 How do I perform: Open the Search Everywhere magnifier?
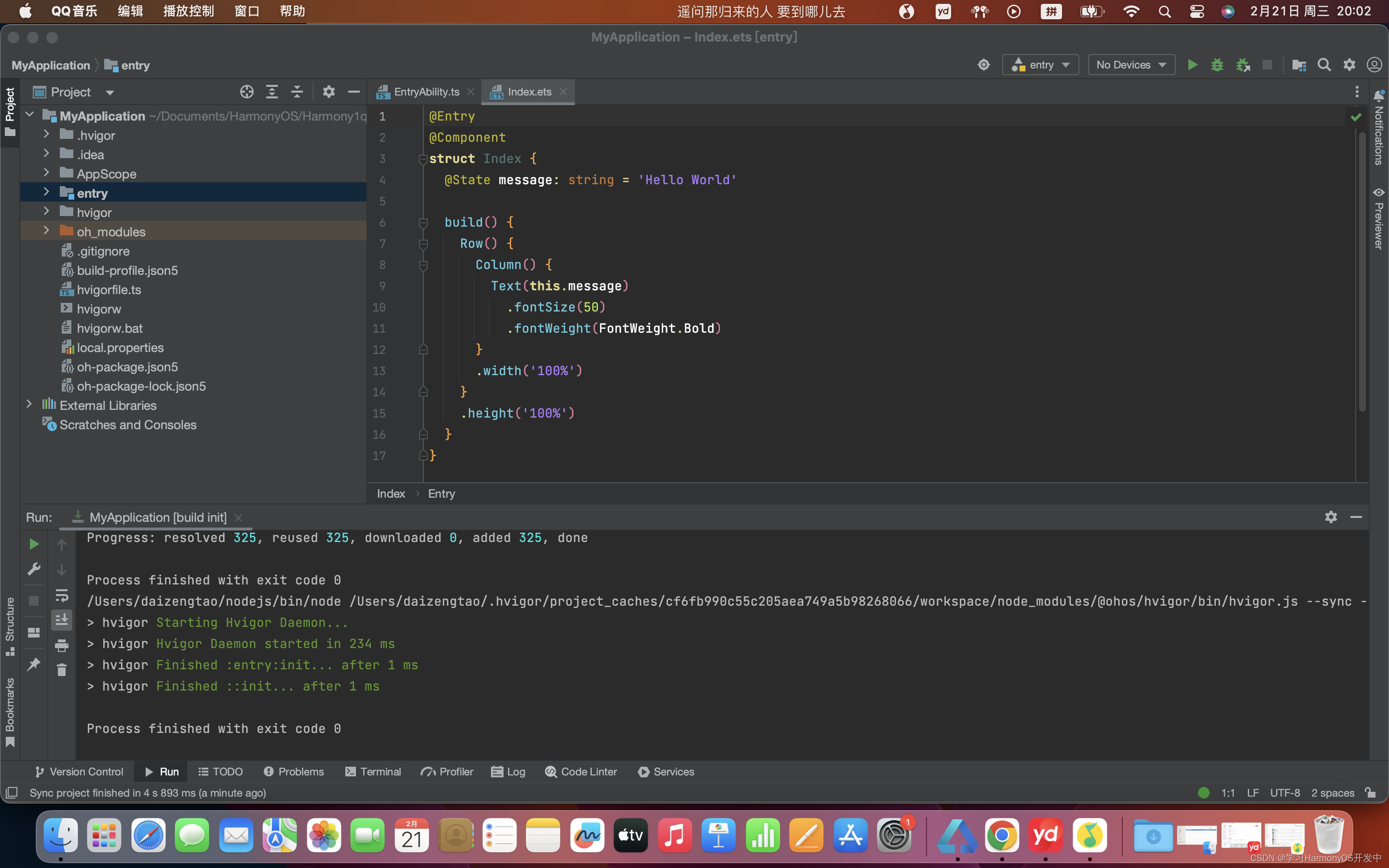(1324, 65)
